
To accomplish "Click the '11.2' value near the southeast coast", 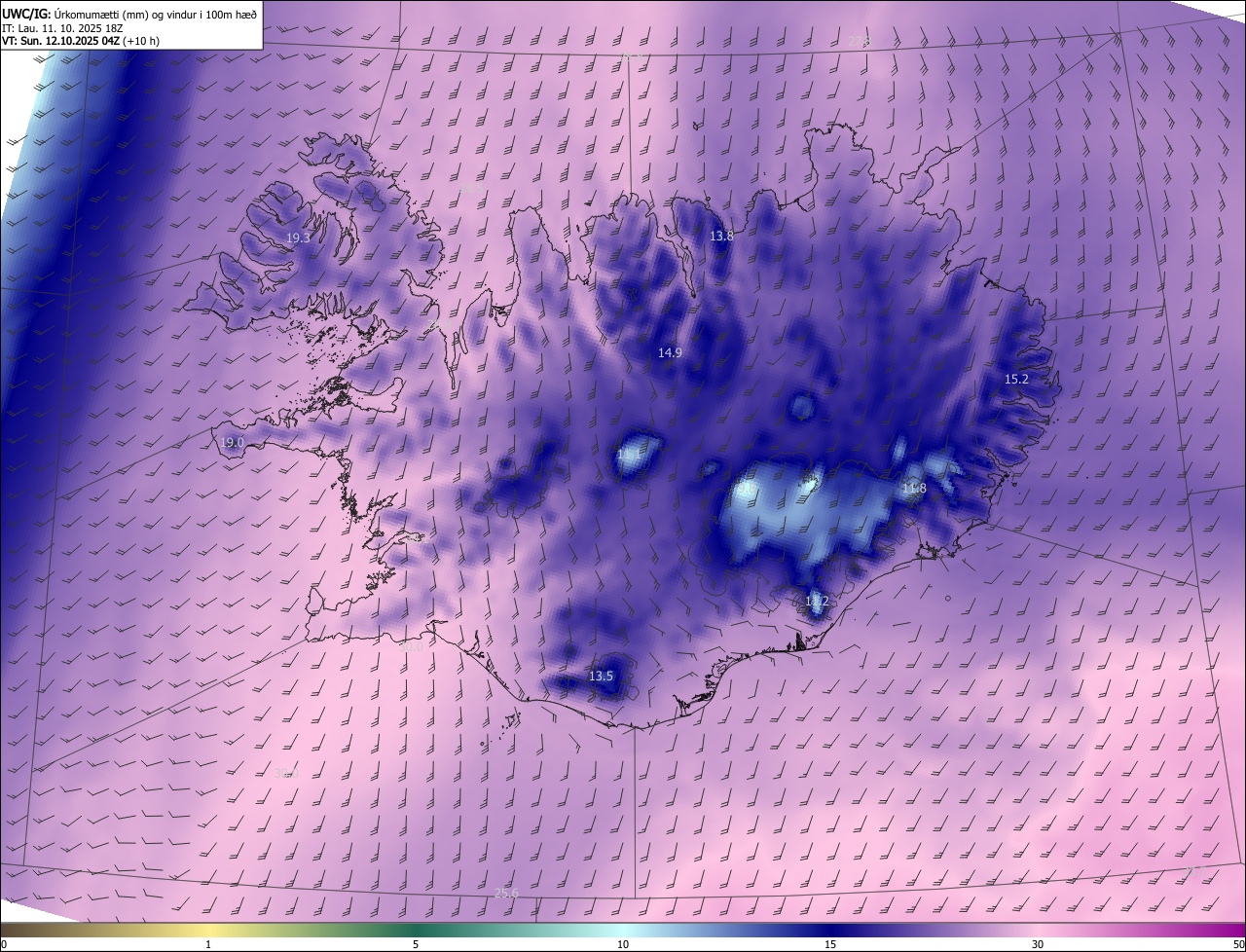I will coord(817,601).
